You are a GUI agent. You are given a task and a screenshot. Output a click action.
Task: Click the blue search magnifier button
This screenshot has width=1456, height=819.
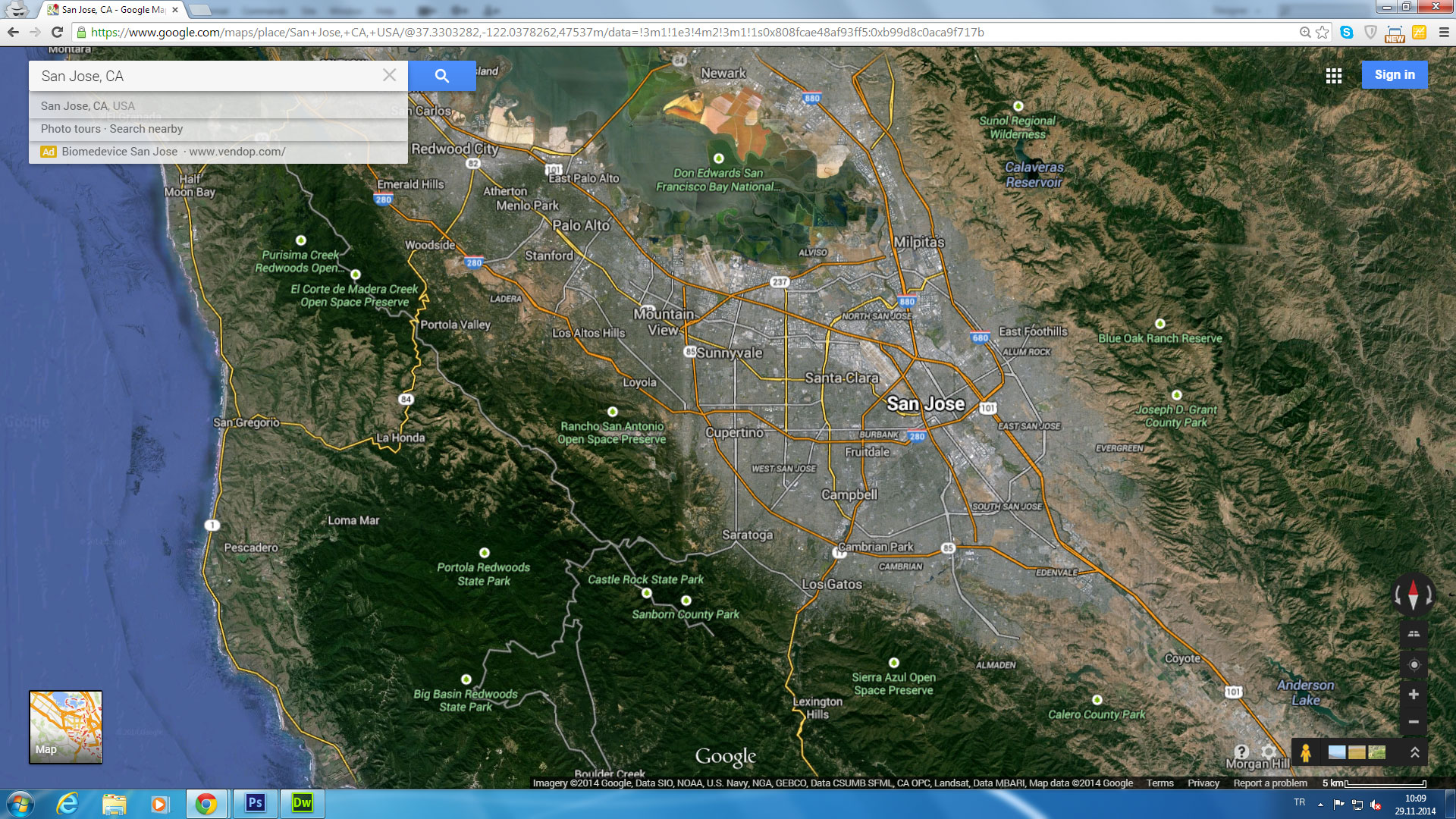point(442,76)
